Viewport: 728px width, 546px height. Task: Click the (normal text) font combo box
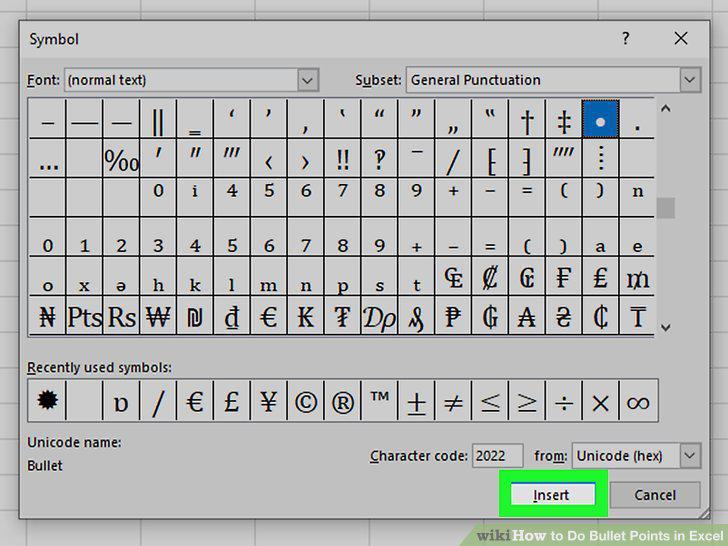(x=191, y=80)
